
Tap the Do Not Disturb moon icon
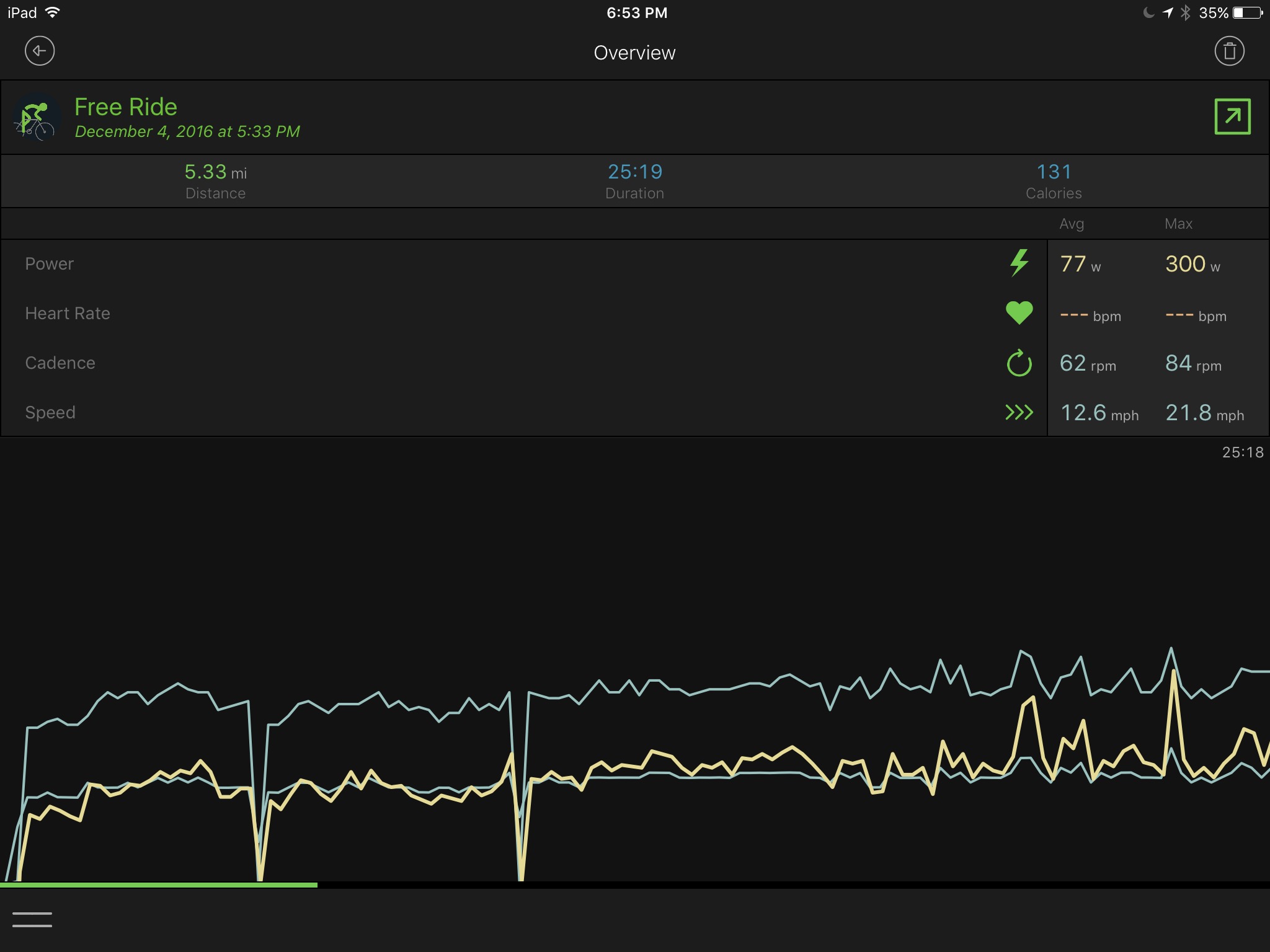[x=1148, y=12]
